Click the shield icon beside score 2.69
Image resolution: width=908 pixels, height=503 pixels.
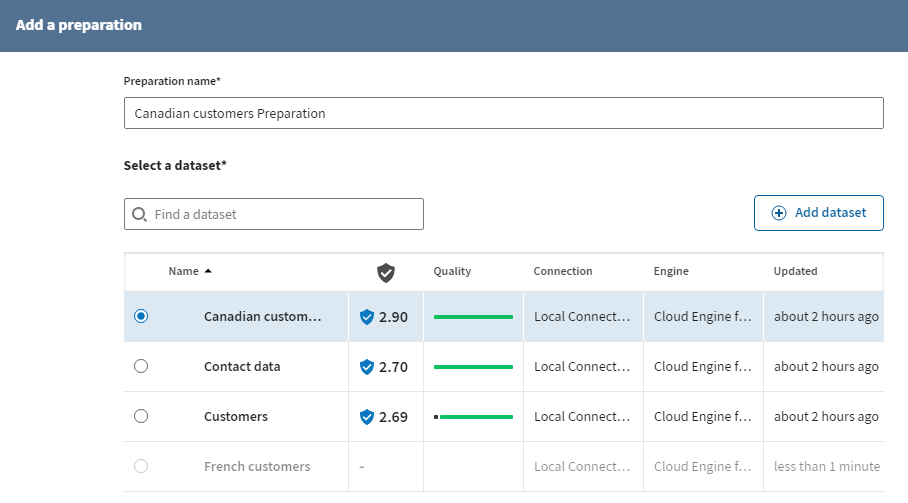[367, 417]
